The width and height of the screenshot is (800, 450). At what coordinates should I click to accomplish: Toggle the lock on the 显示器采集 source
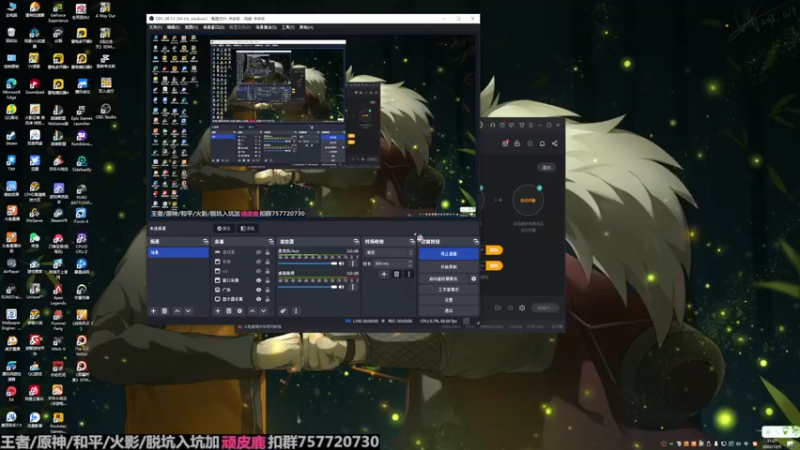[267, 299]
